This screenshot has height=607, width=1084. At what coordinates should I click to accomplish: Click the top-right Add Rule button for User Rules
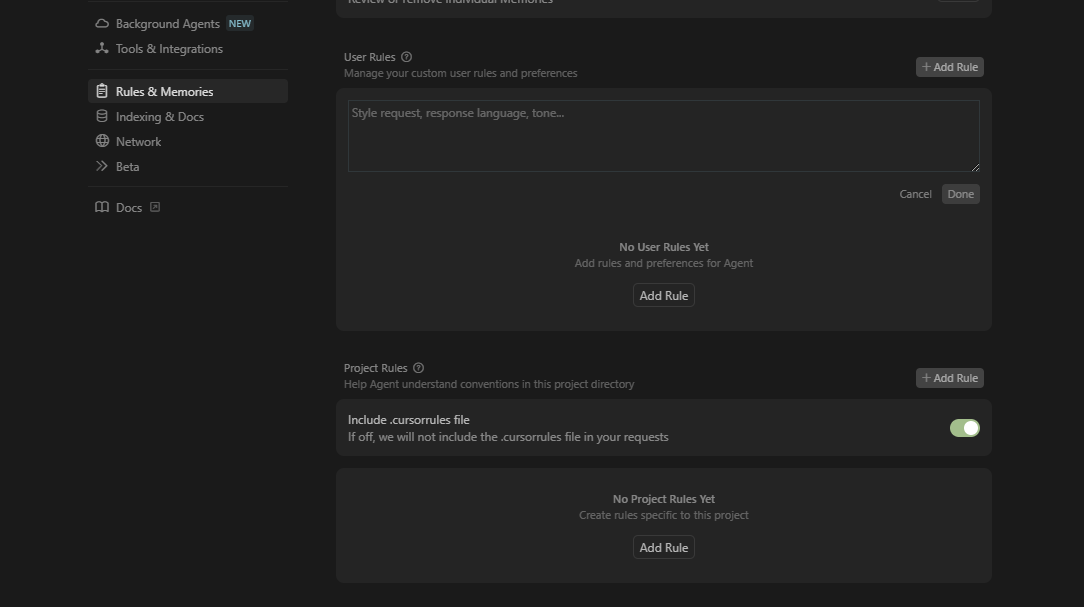pos(949,67)
